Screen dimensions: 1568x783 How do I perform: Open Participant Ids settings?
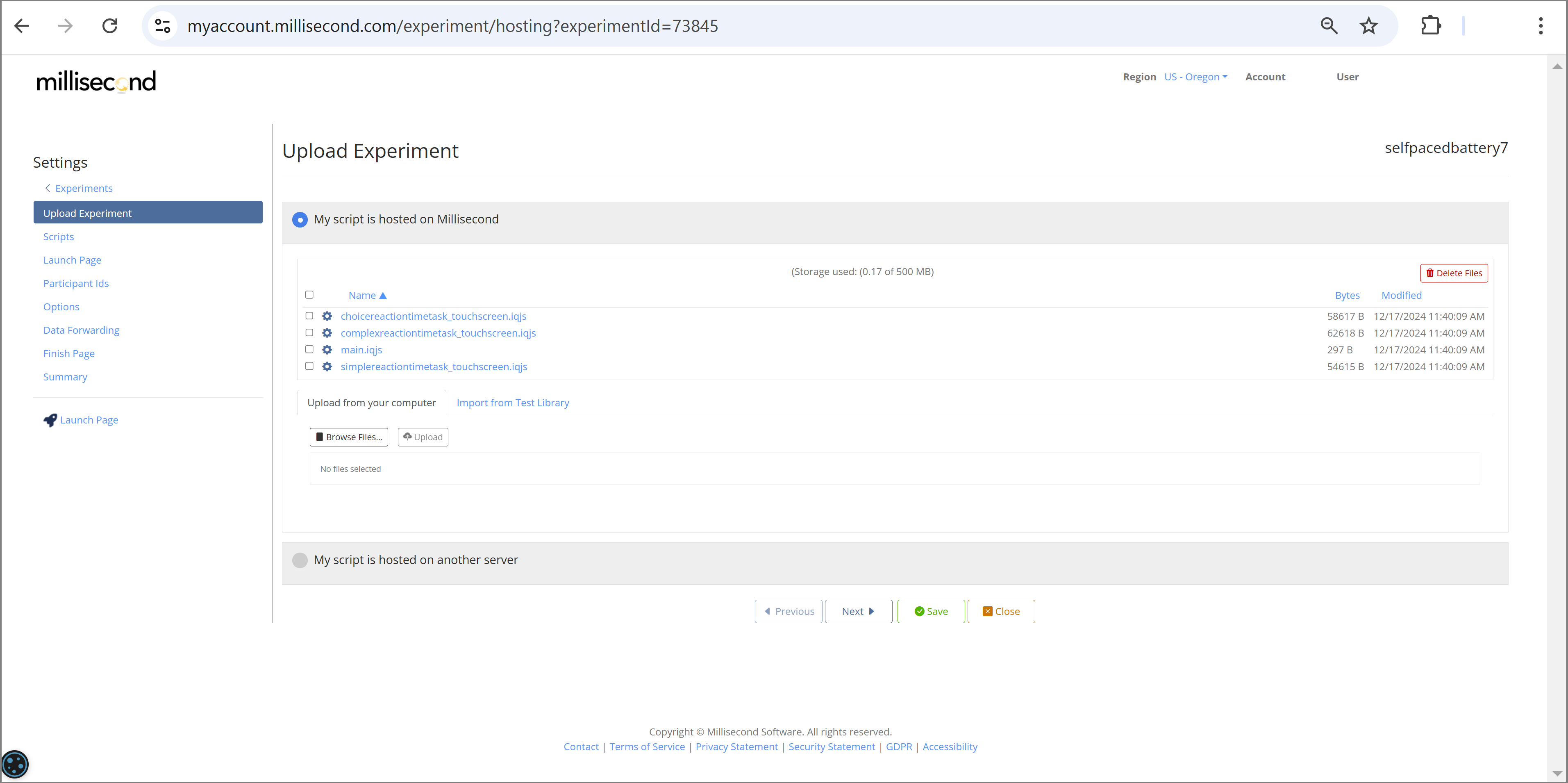click(75, 284)
